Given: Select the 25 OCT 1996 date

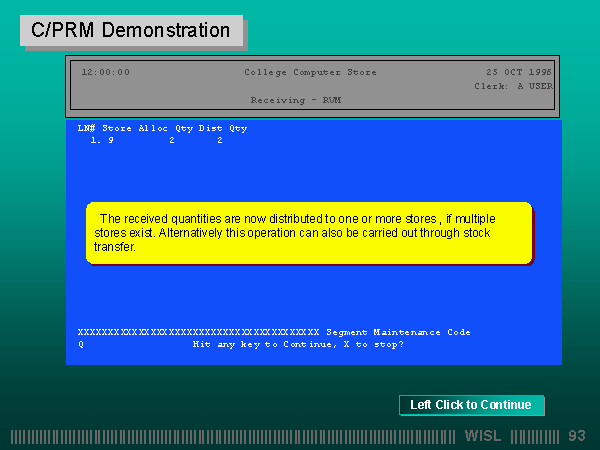Looking at the screenshot, I should coord(519,72).
